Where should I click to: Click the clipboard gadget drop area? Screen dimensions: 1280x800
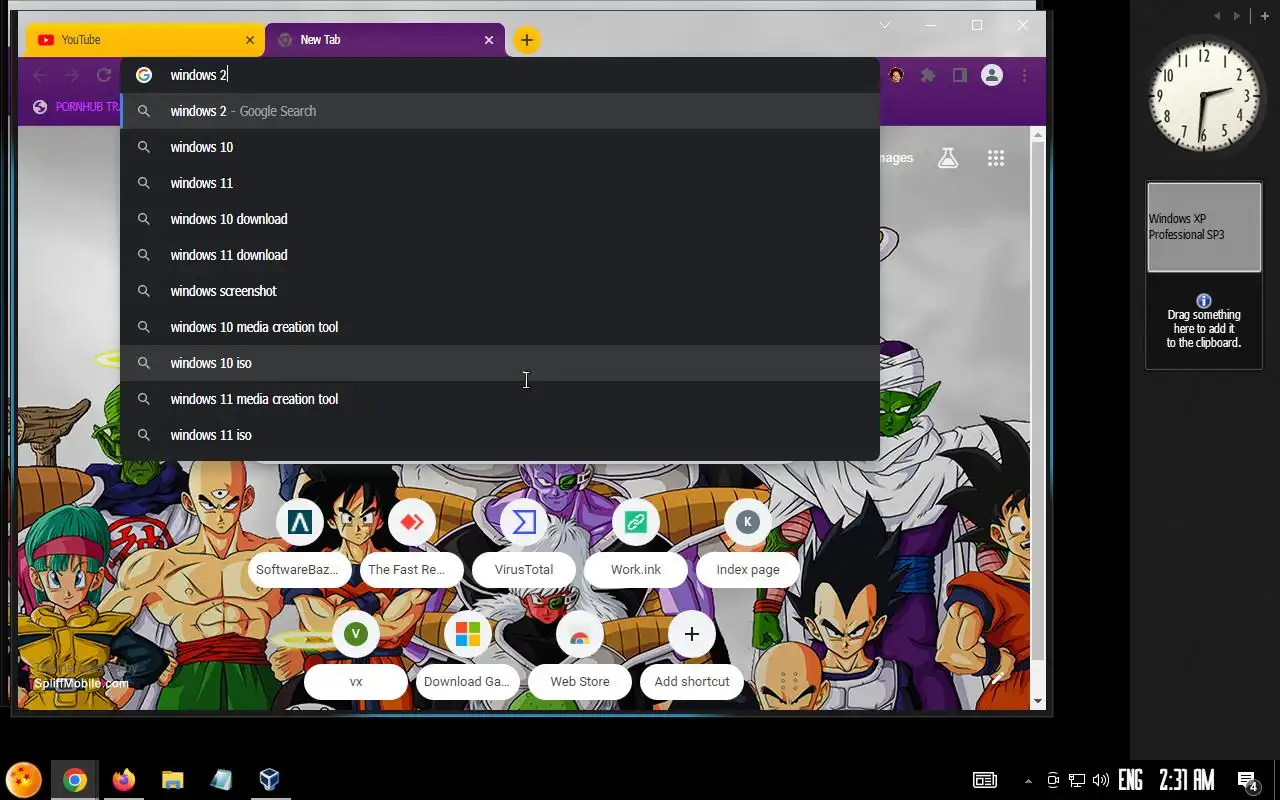click(1204, 322)
